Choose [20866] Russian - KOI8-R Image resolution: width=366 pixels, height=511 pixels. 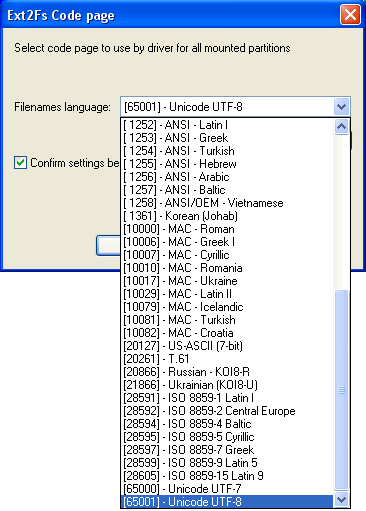(227, 372)
